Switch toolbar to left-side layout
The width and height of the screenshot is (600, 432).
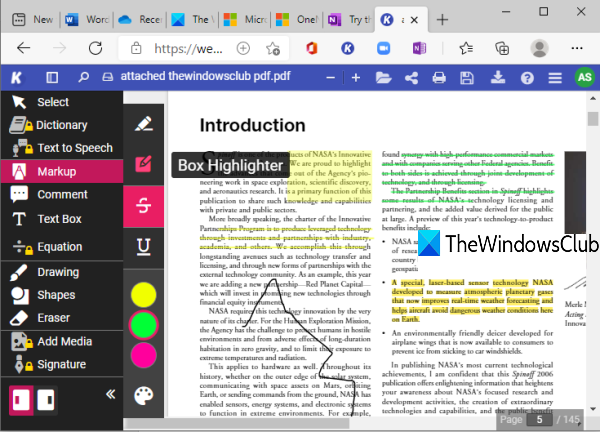tap(20, 399)
